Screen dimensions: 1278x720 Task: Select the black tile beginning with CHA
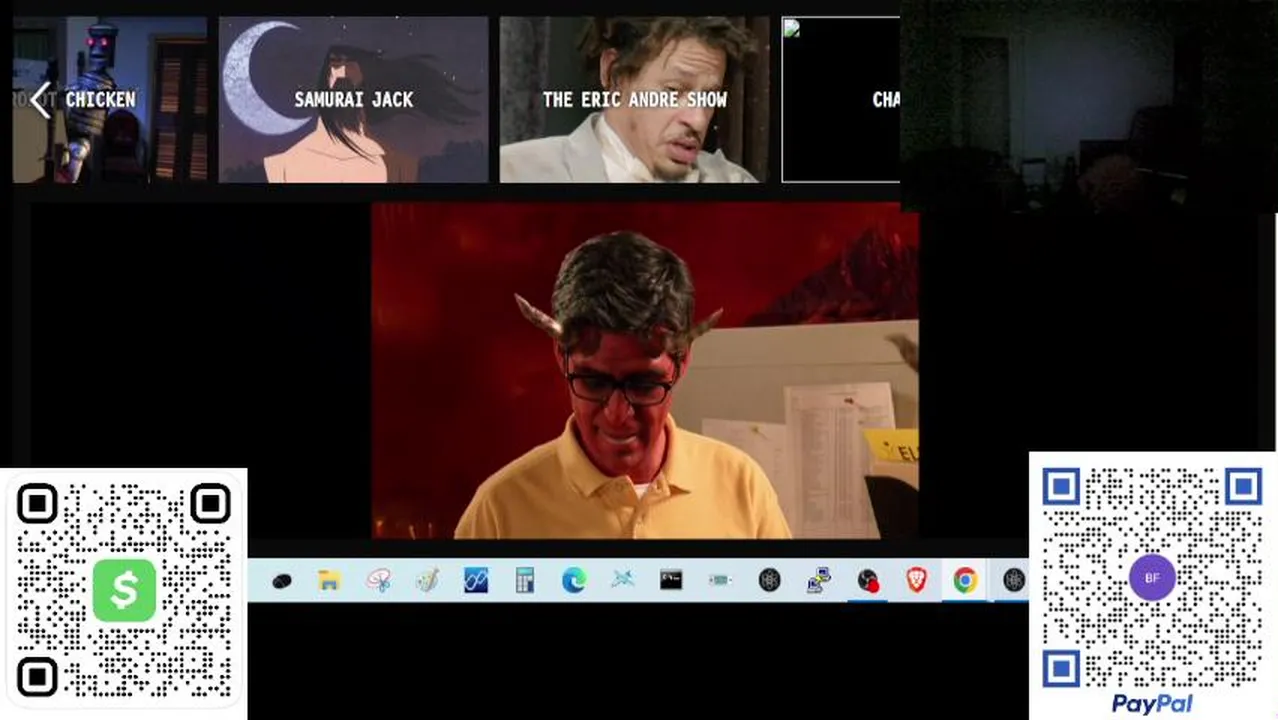pos(841,99)
